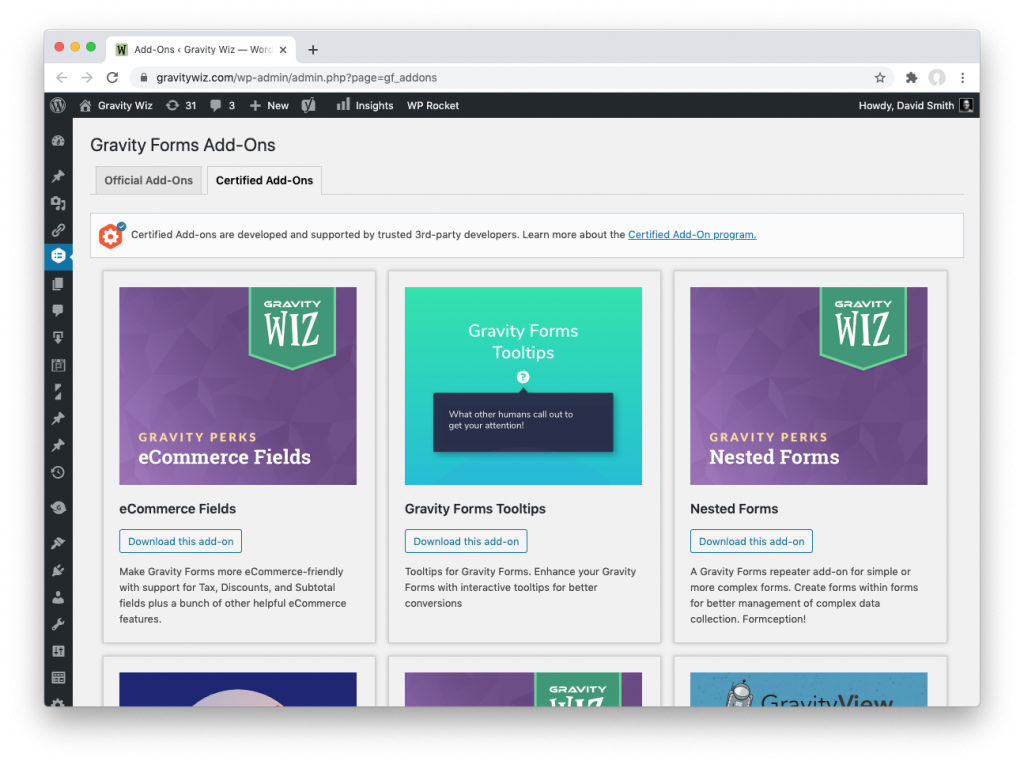Open Appearance paintbrush icon in sidebar

coord(58,543)
